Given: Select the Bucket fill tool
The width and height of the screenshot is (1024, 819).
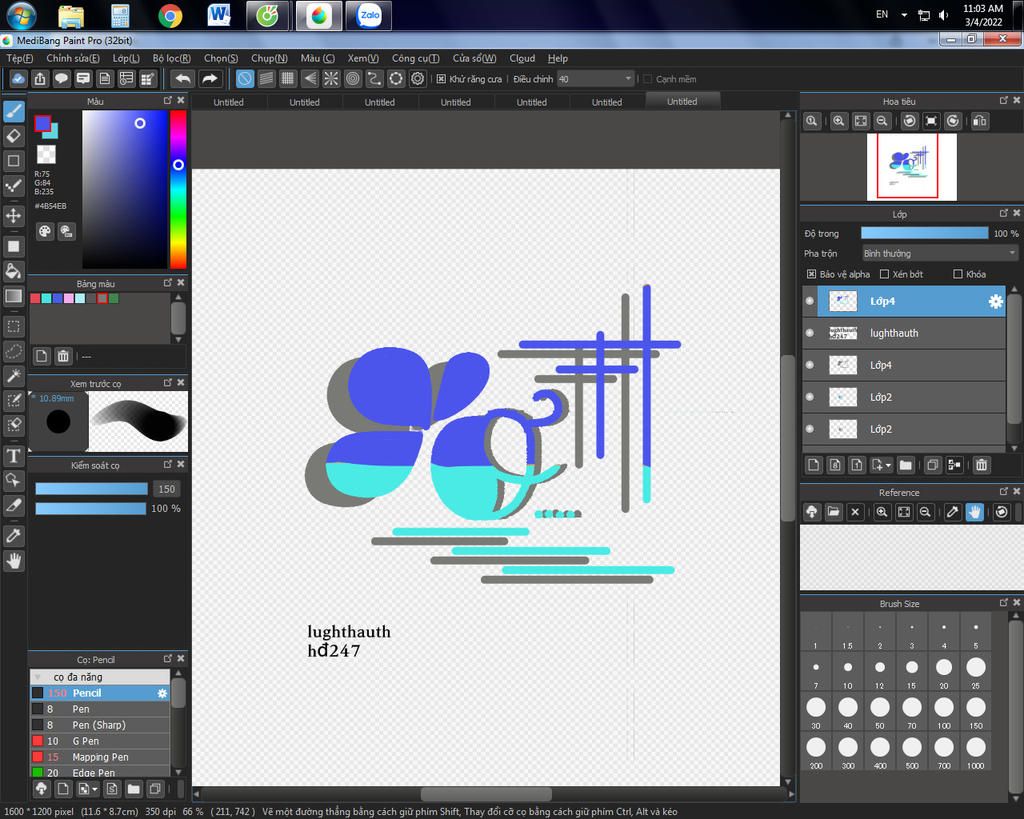Looking at the screenshot, I should click(x=14, y=271).
